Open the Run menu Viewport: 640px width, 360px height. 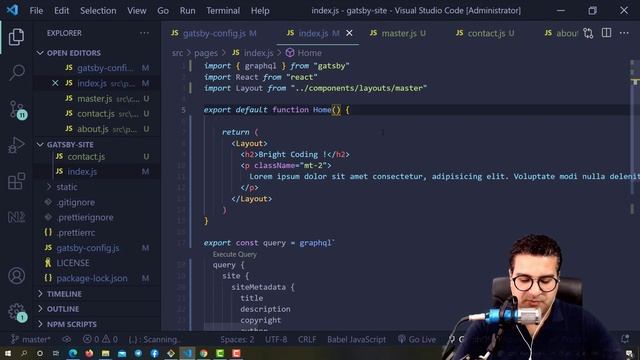coord(187,11)
